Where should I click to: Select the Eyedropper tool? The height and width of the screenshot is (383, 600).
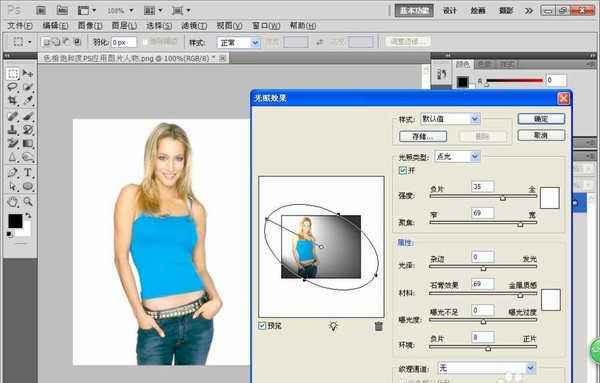point(28,101)
